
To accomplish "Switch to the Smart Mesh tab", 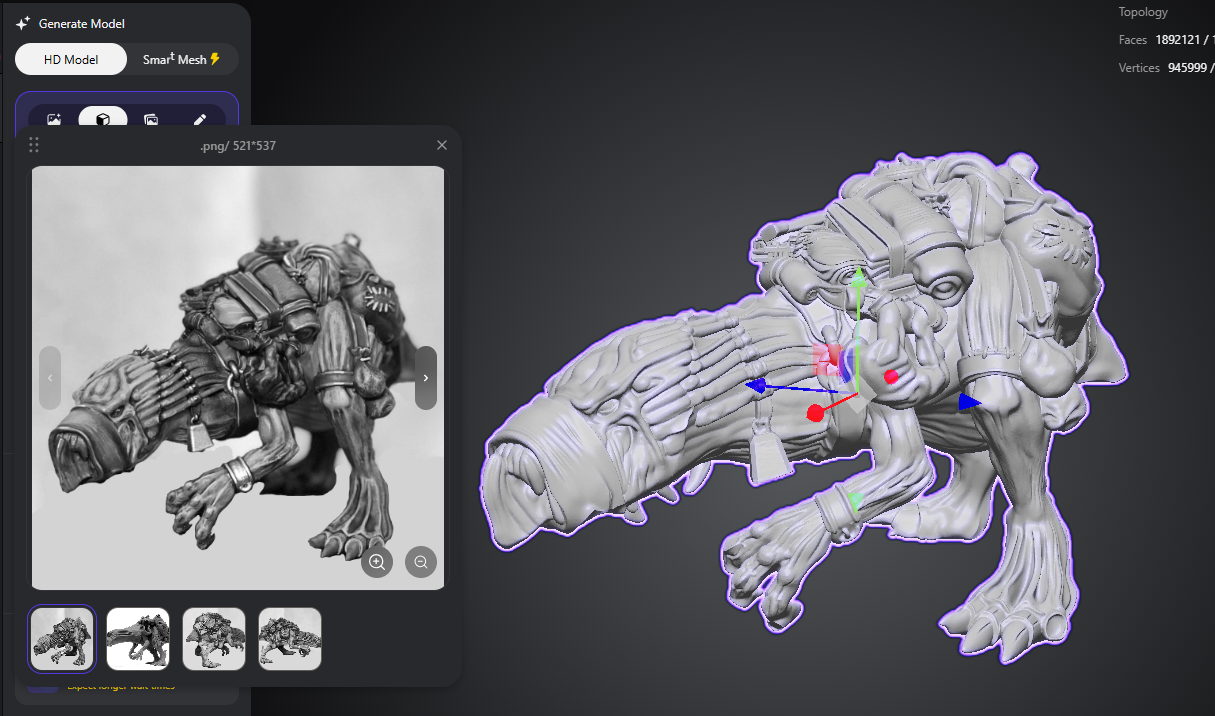I will point(181,59).
